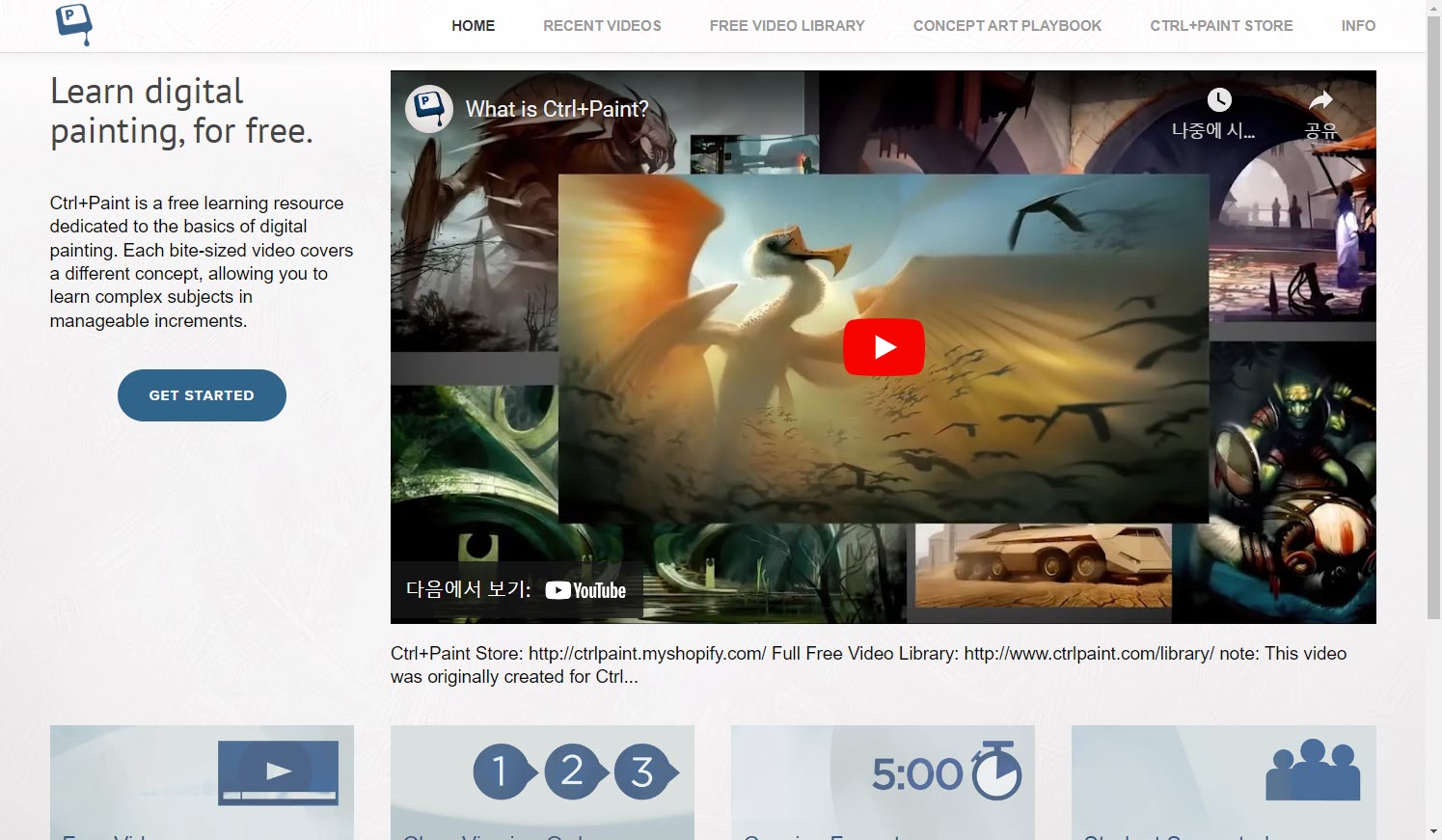Visit the CTRL+PAINT STORE link

coord(1221,26)
